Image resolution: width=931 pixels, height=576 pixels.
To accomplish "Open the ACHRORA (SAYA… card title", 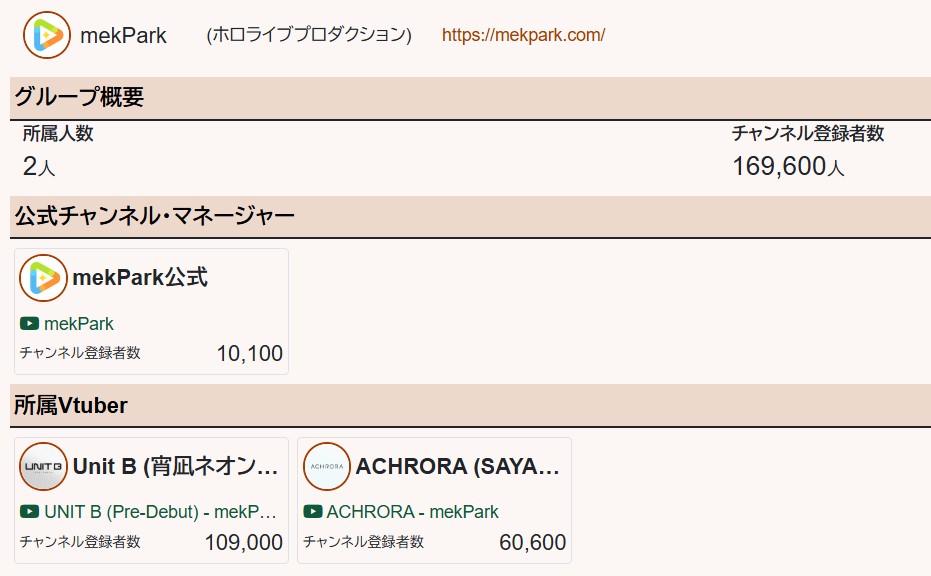I will [x=458, y=466].
